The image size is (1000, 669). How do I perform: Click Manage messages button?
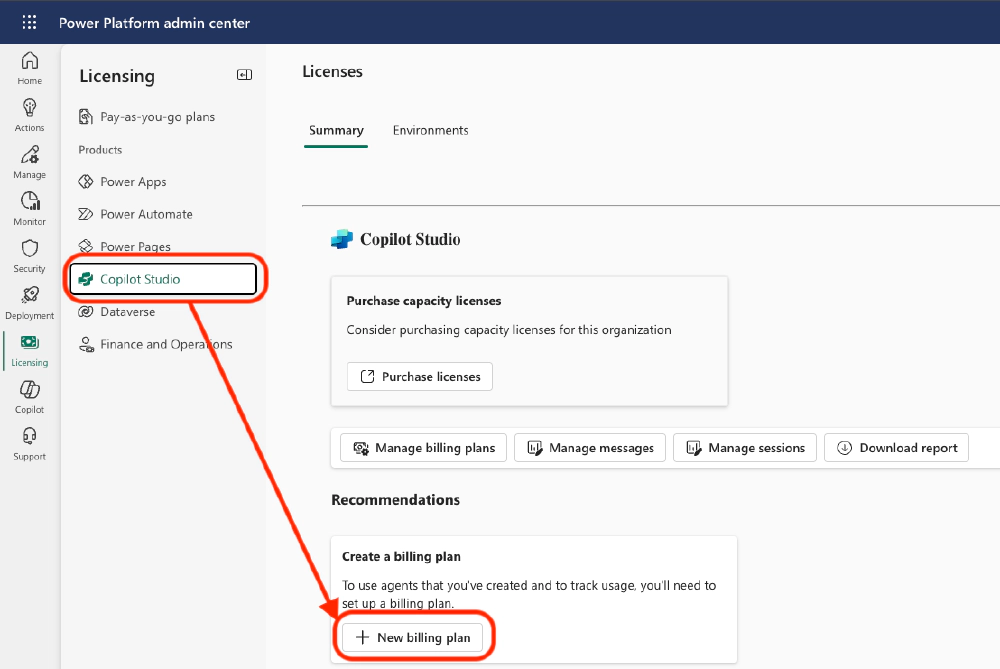click(x=590, y=448)
